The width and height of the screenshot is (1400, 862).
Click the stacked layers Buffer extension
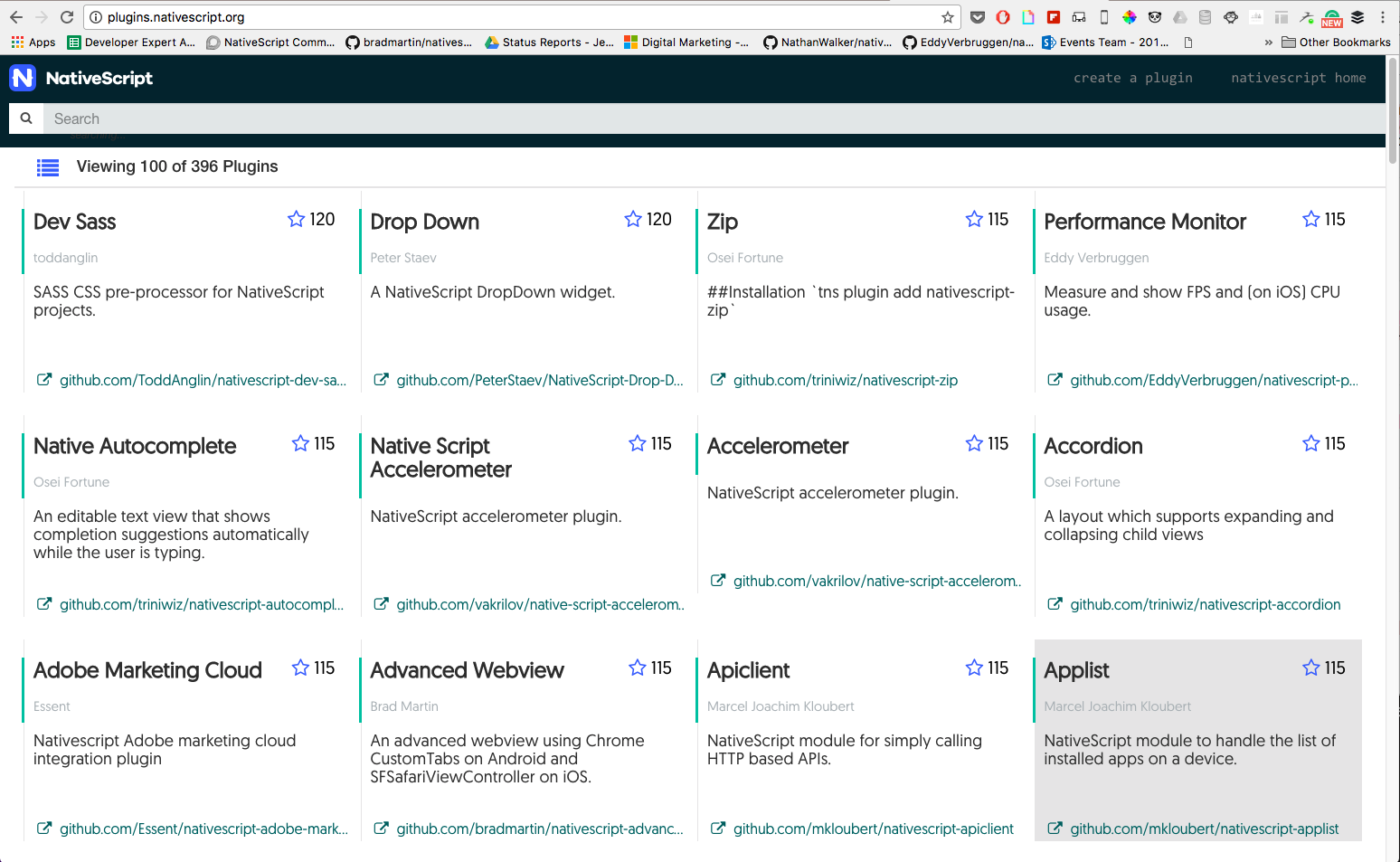pyautogui.click(x=1357, y=17)
